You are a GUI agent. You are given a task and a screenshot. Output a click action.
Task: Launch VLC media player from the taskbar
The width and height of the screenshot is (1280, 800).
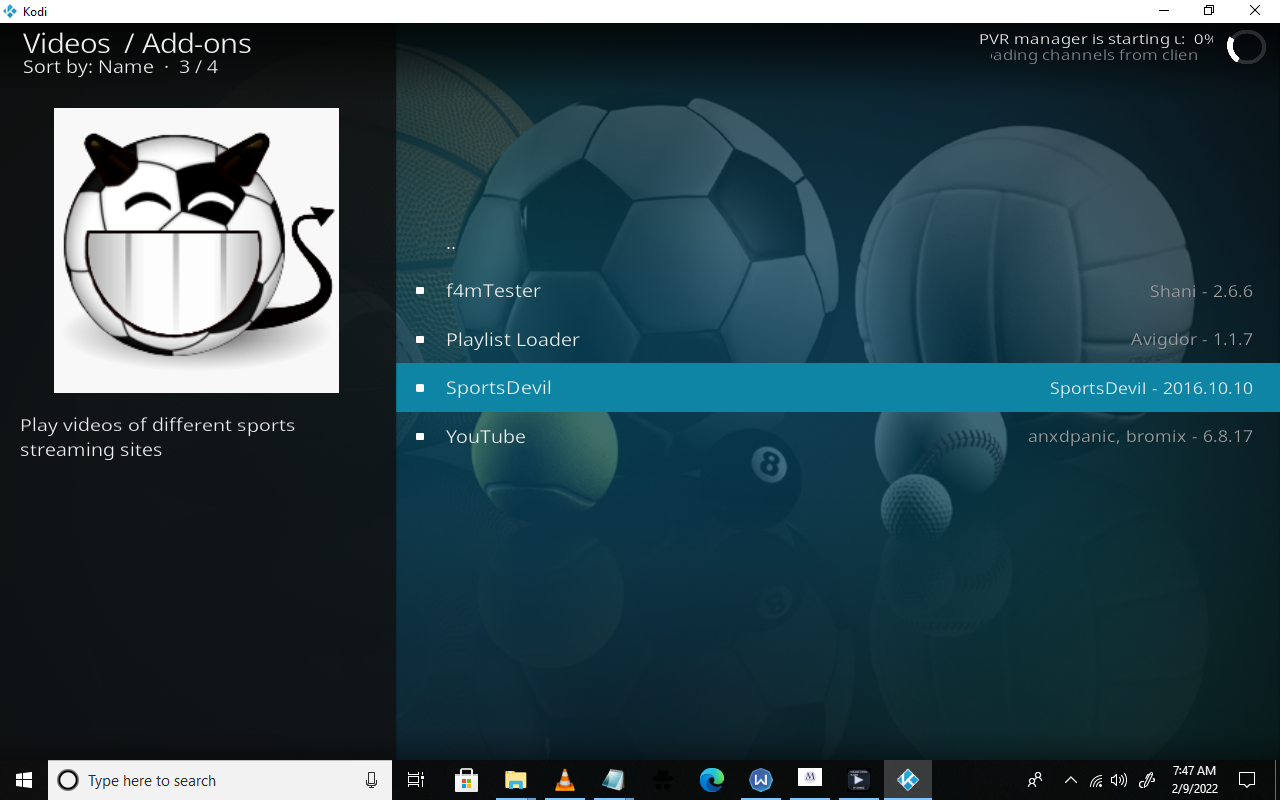(564, 780)
